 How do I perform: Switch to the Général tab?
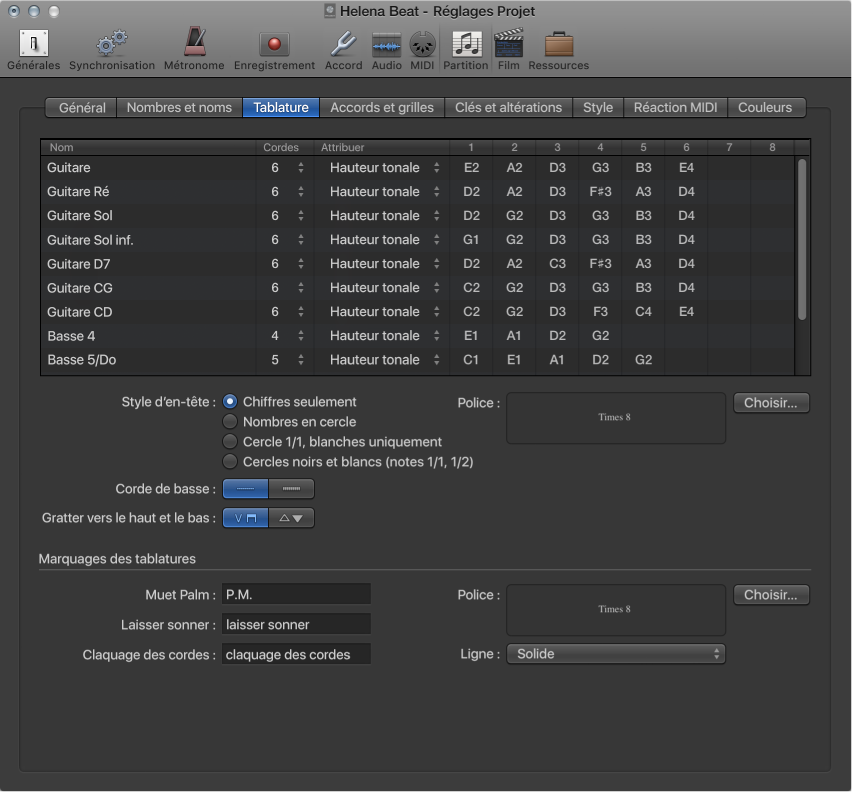[x=82, y=107]
